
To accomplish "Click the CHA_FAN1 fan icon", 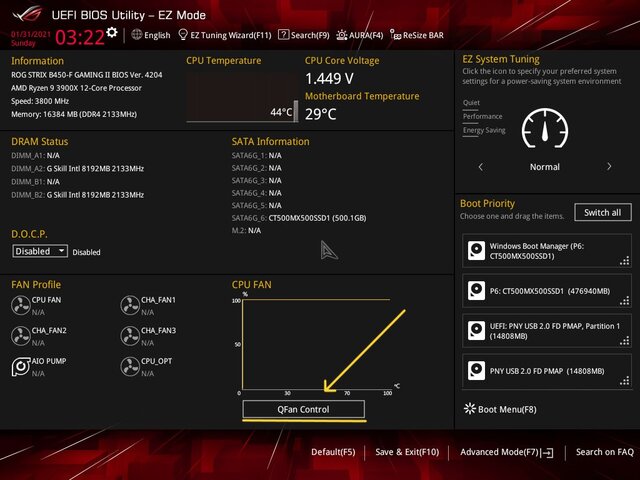I will tap(130, 305).
